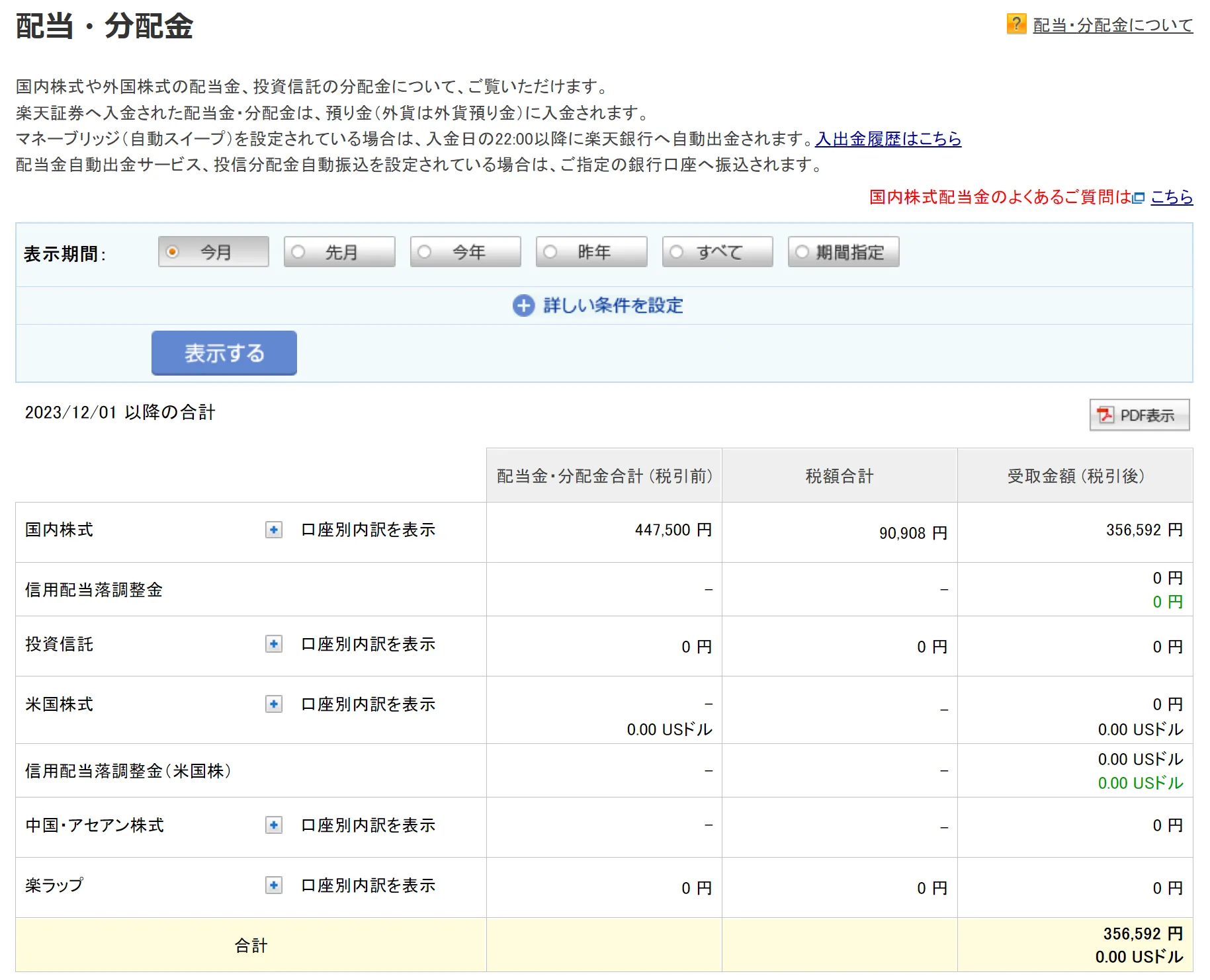Click the 配当・分配金 page heading
The image size is (1210, 980).
105,26
